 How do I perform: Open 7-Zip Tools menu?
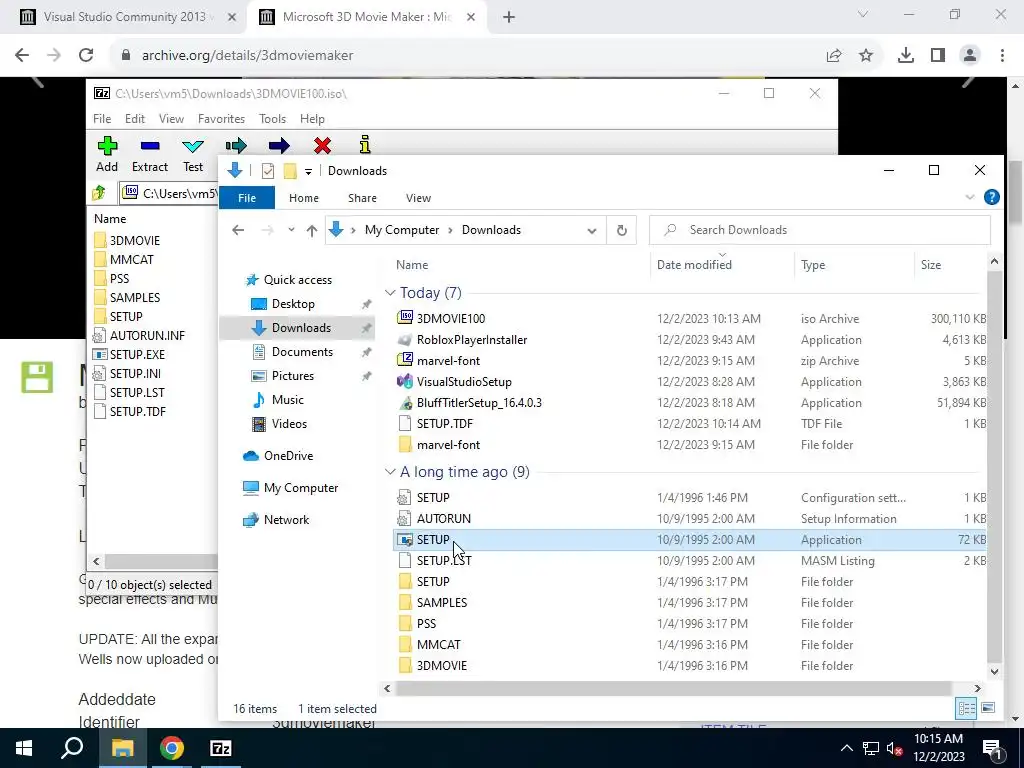click(x=272, y=119)
